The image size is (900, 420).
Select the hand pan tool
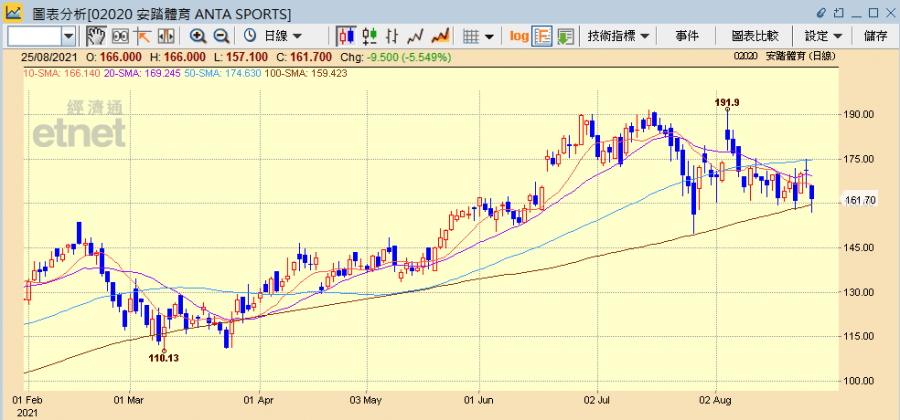click(x=96, y=36)
